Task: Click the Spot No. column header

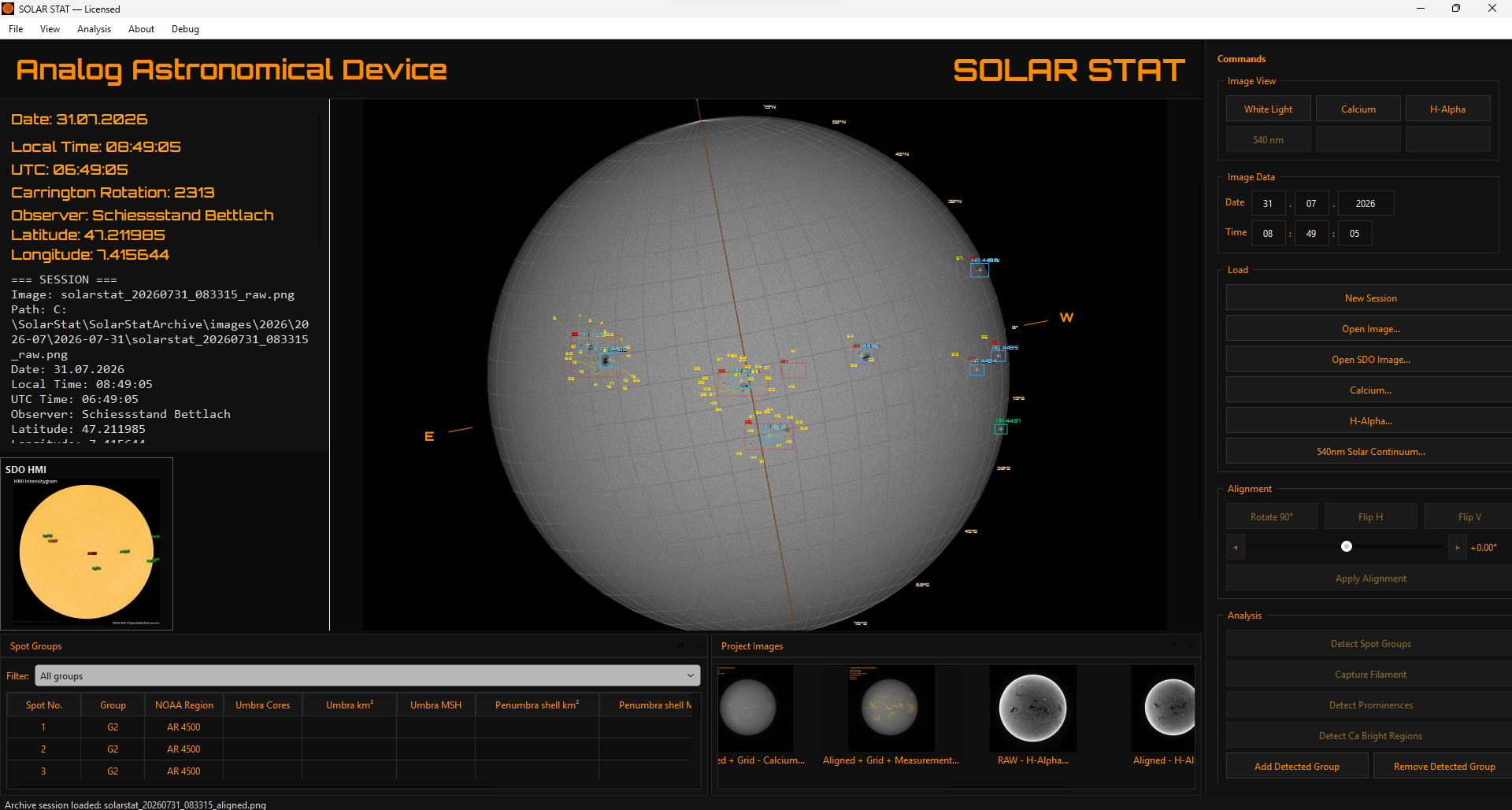Action: click(44, 705)
